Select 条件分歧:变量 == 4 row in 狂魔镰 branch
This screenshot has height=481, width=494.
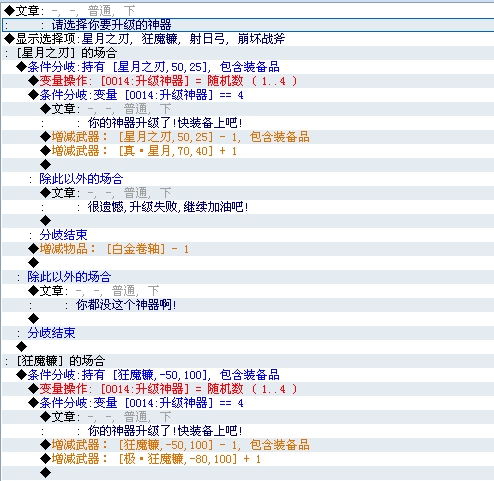click(248, 403)
